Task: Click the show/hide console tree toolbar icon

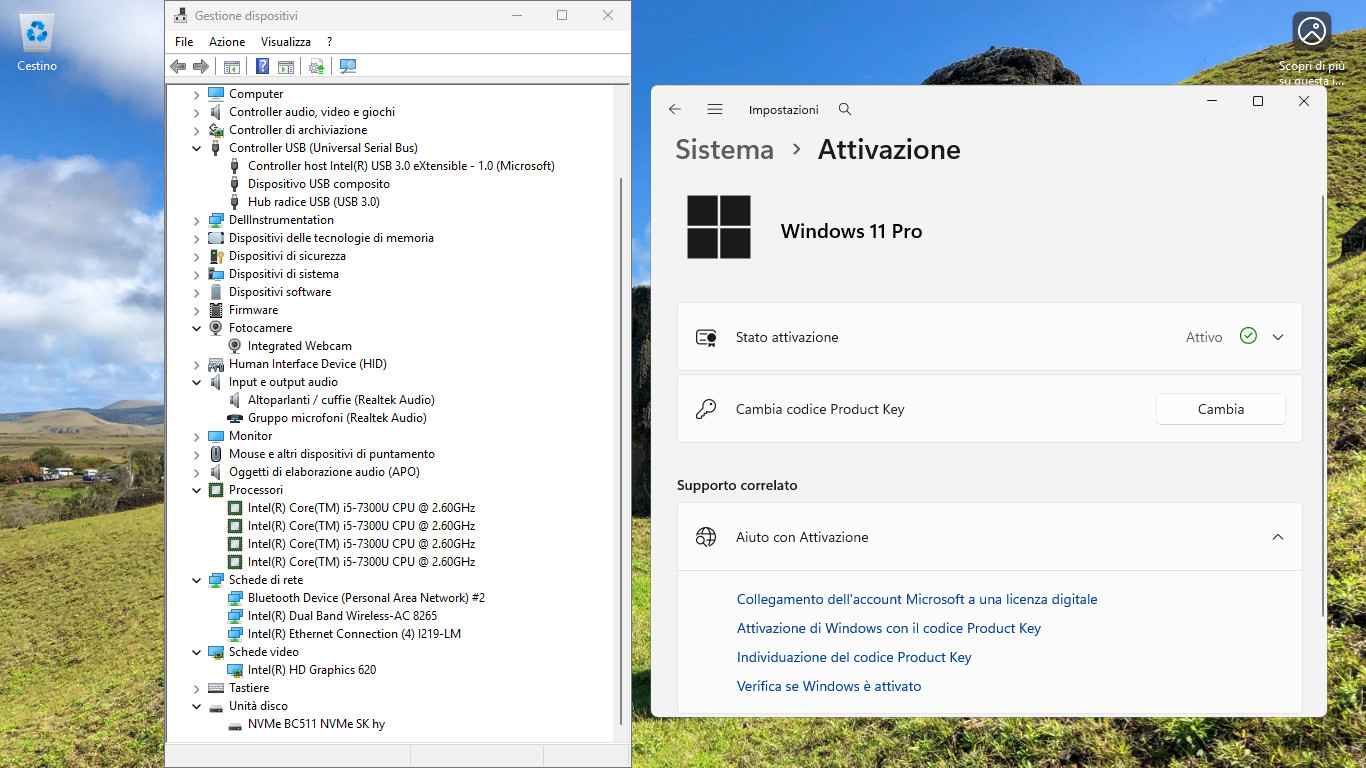Action: [x=232, y=66]
